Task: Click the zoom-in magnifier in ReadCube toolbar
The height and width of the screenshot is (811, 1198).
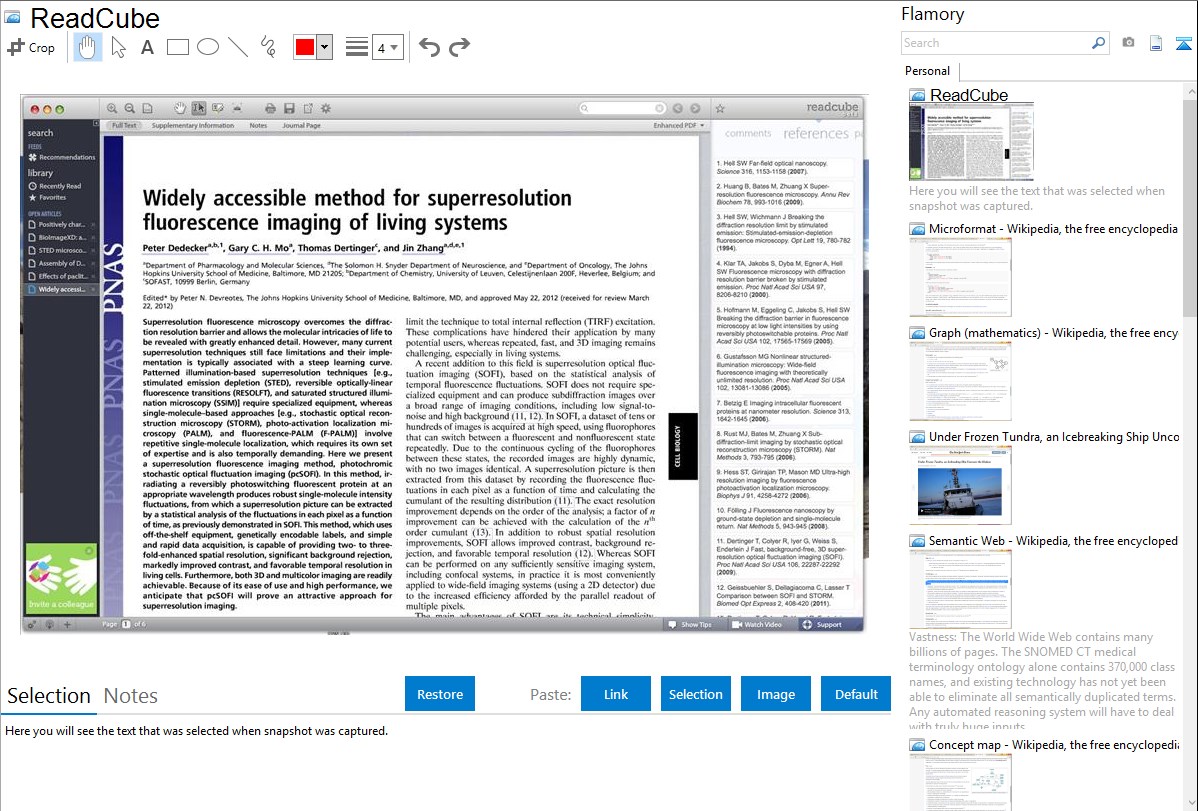Action: [x=112, y=109]
